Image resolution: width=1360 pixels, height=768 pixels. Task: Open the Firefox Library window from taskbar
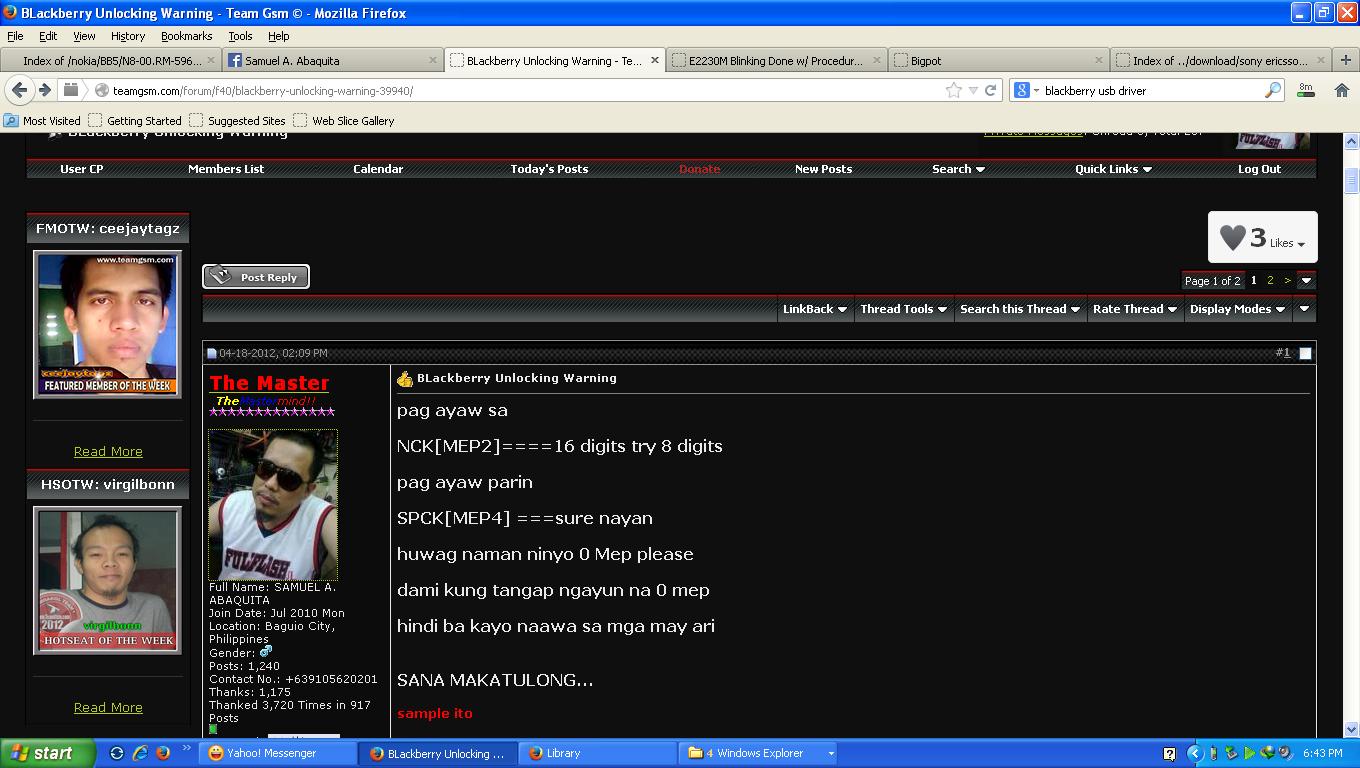click(599, 753)
